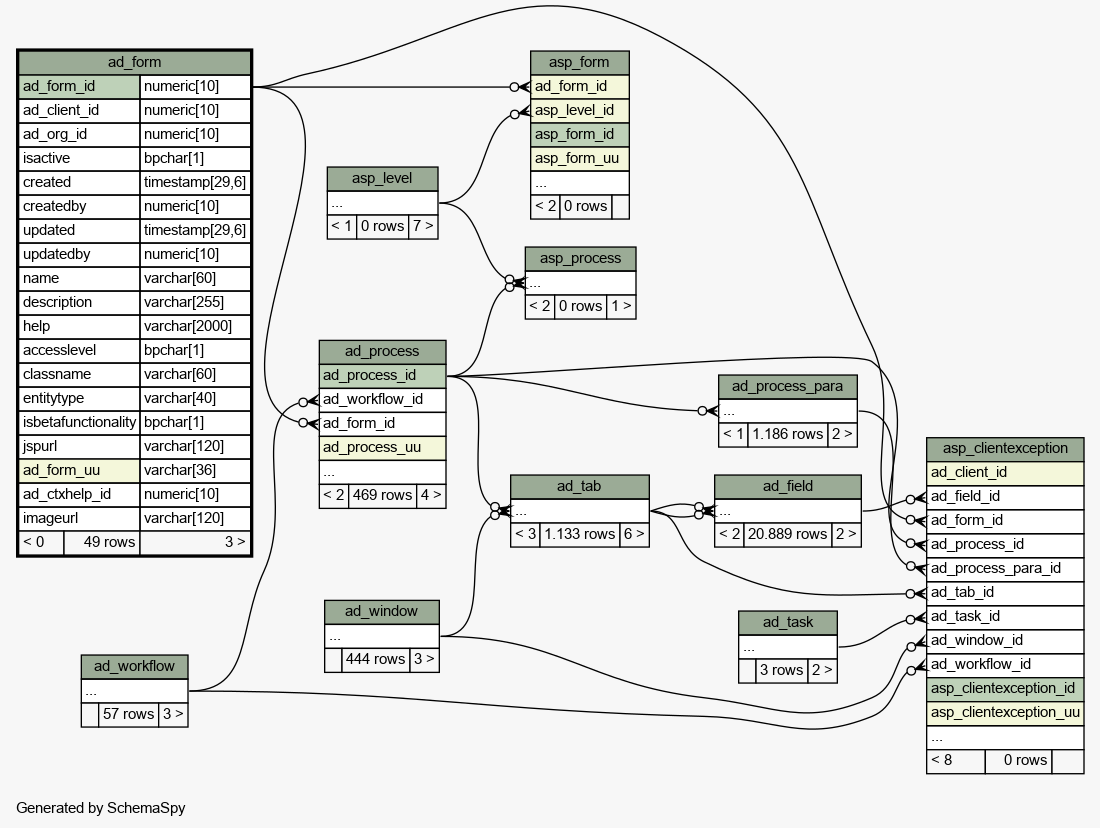
Task: Select the ad_field table header
Action: click(787, 486)
